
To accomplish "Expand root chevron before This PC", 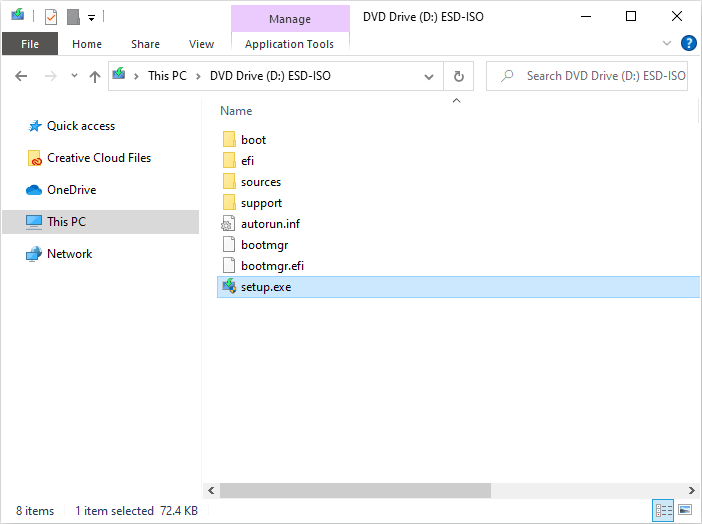I will coord(137,77).
